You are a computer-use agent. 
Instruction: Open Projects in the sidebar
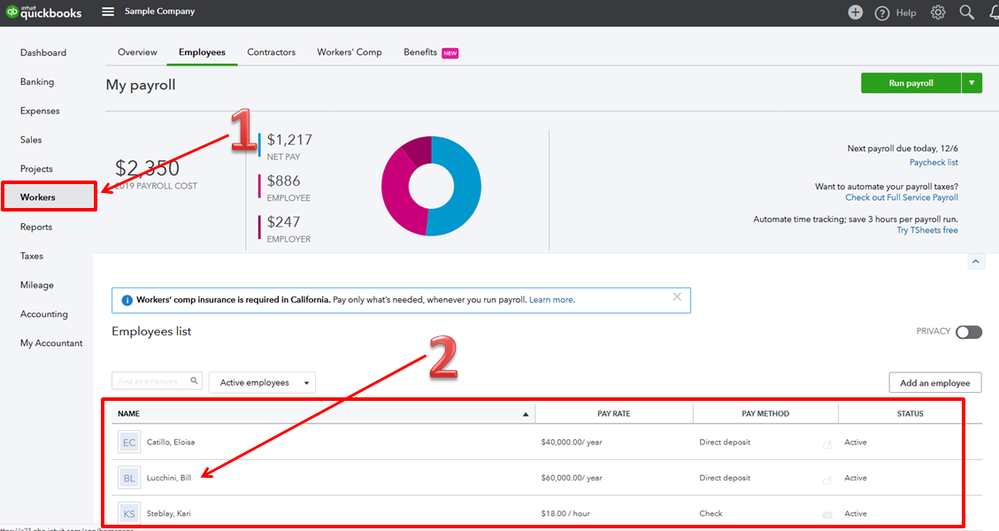click(x=36, y=169)
